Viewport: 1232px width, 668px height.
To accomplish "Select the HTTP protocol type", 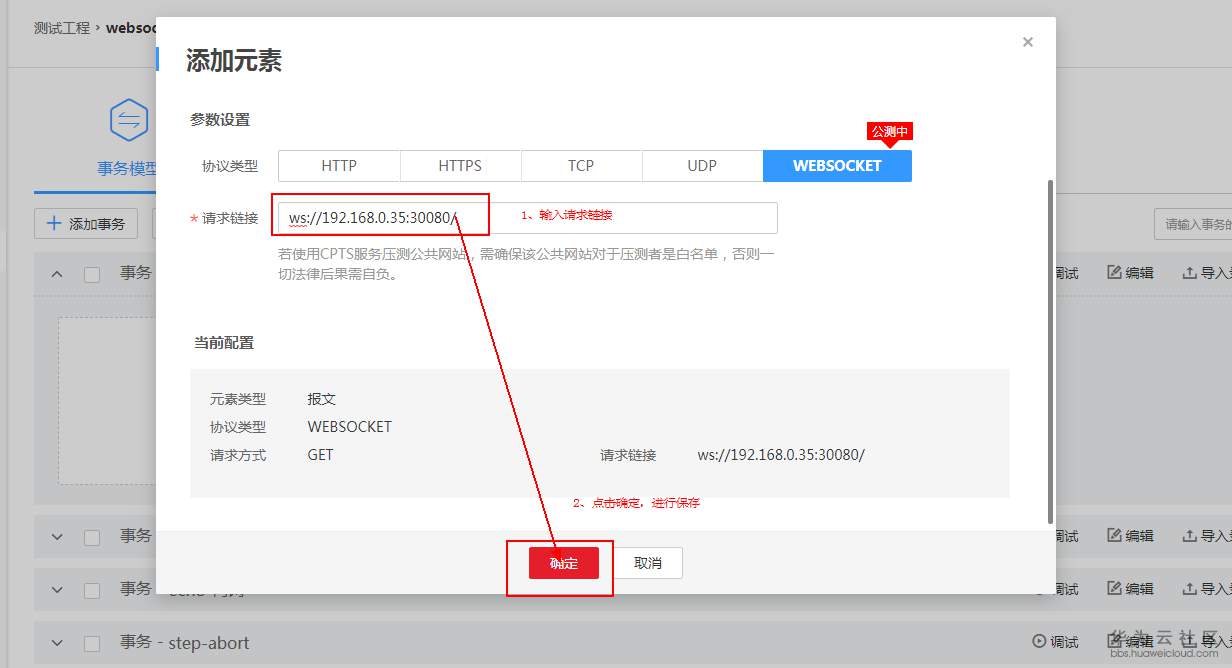I will click(339, 166).
